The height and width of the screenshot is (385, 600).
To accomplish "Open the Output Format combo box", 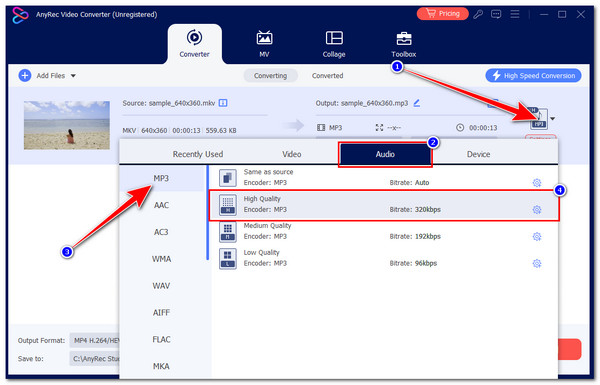I will (95, 341).
